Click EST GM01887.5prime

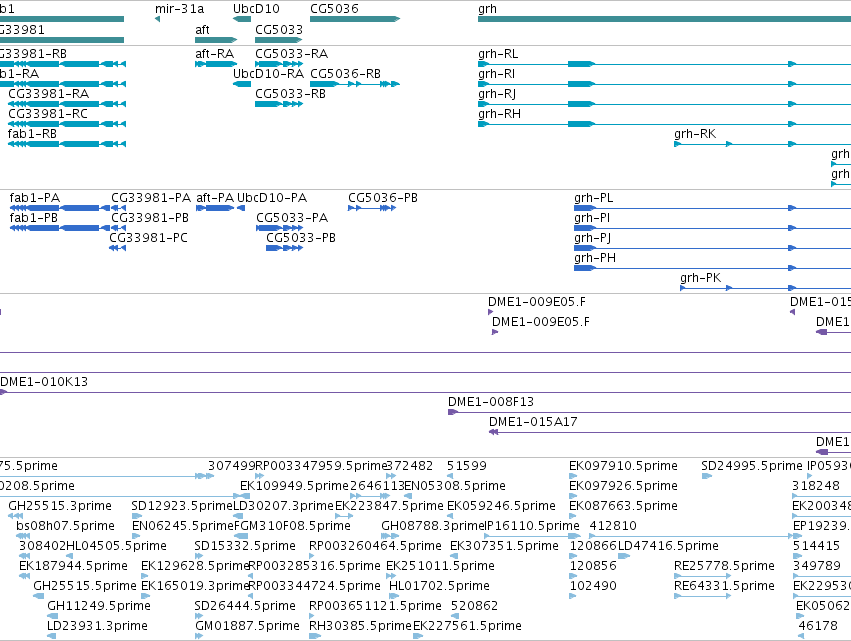pos(247,627)
